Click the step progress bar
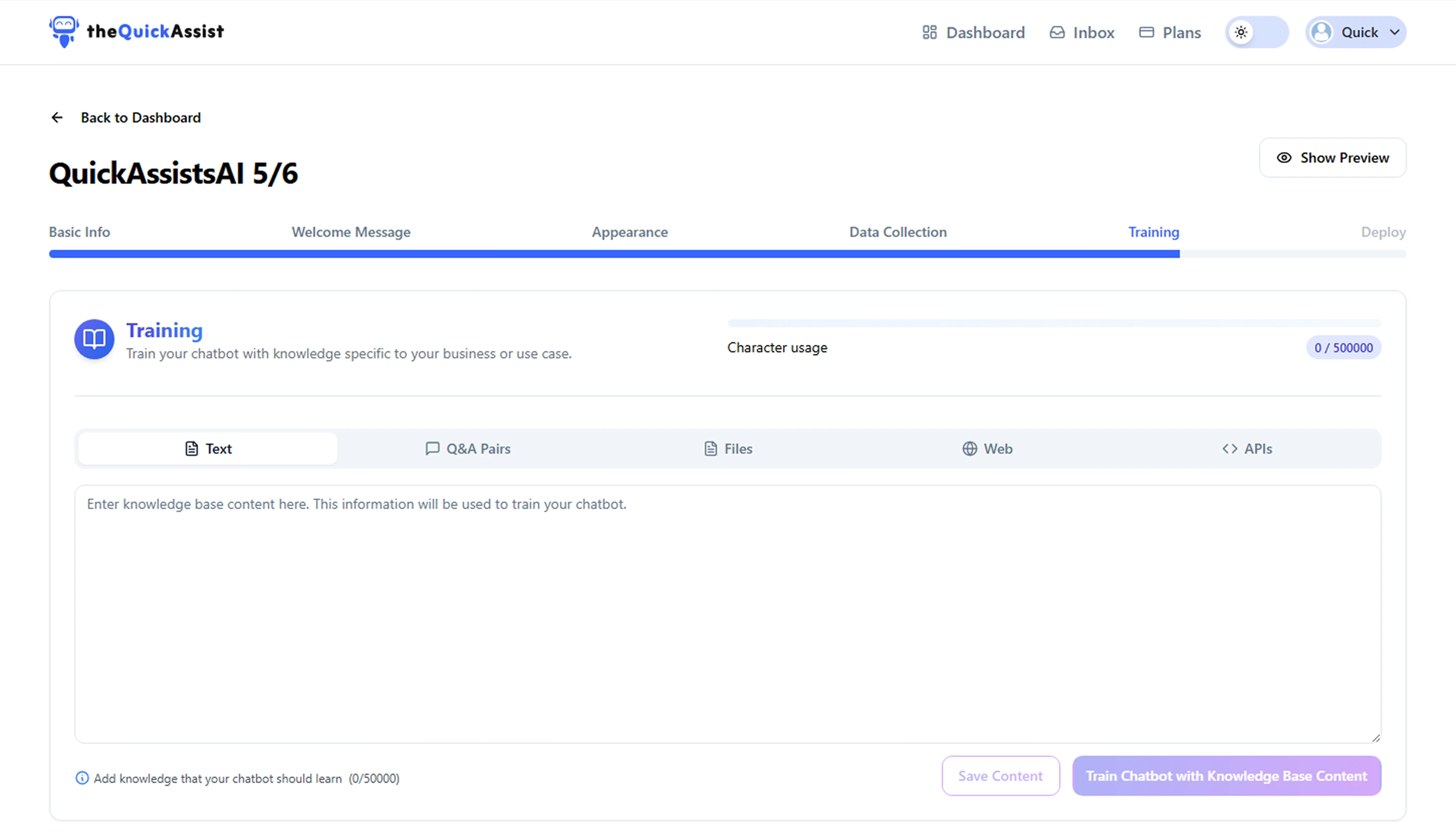This screenshot has width=1456, height=833. tap(727, 254)
